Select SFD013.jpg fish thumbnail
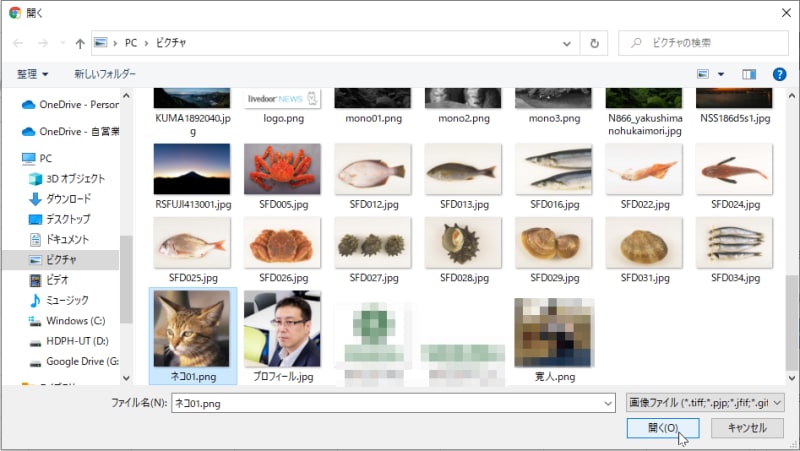Image resolution: width=800 pixels, height=451 pixels. click(463, 169)
